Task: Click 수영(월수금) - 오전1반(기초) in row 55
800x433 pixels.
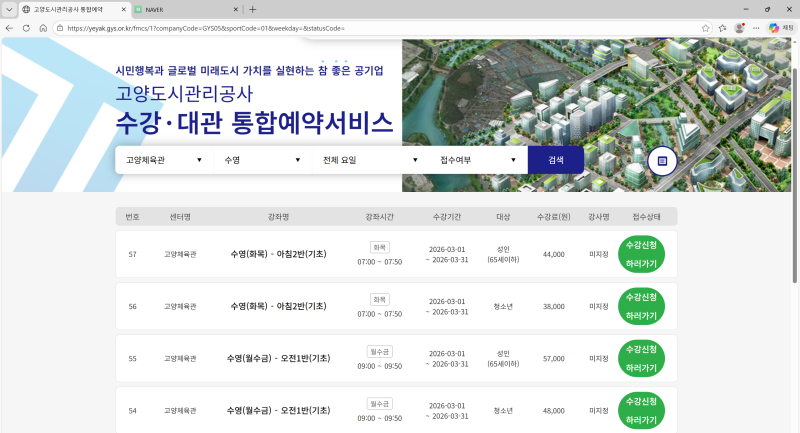Action: [278, 359]
